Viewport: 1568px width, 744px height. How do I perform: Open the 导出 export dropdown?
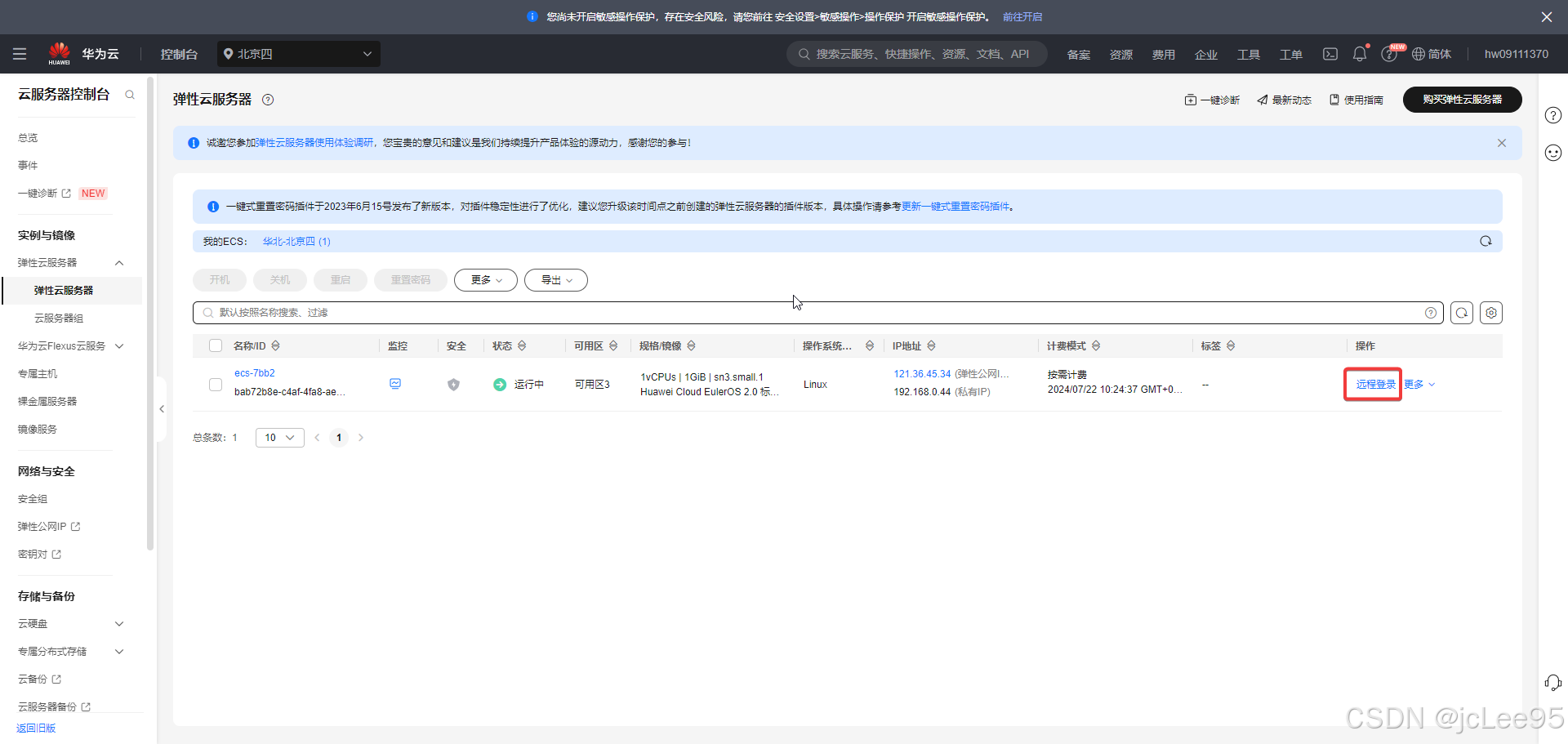(x=556, y=280)
